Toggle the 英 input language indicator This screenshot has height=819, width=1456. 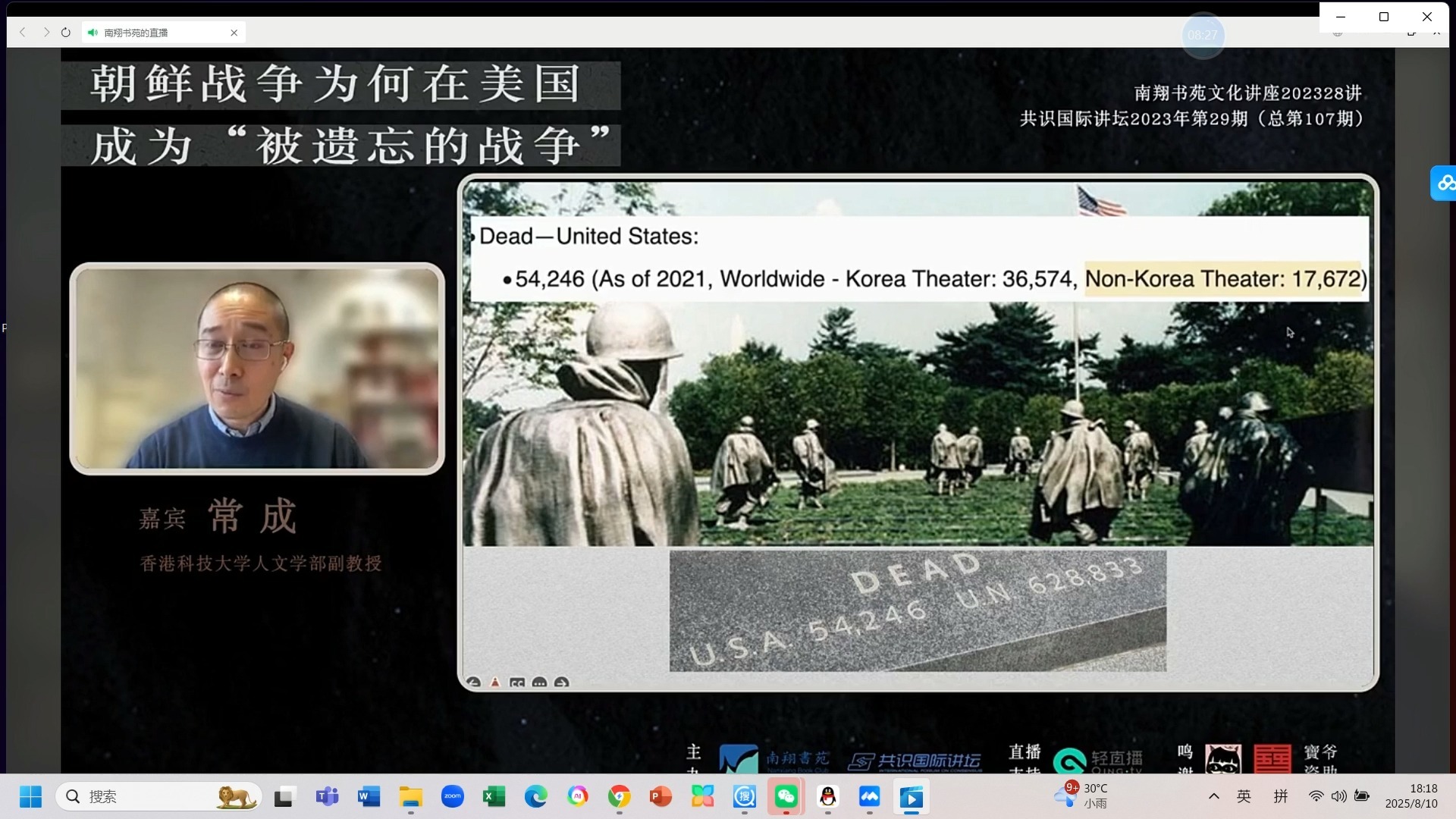tap(1244, 796)
